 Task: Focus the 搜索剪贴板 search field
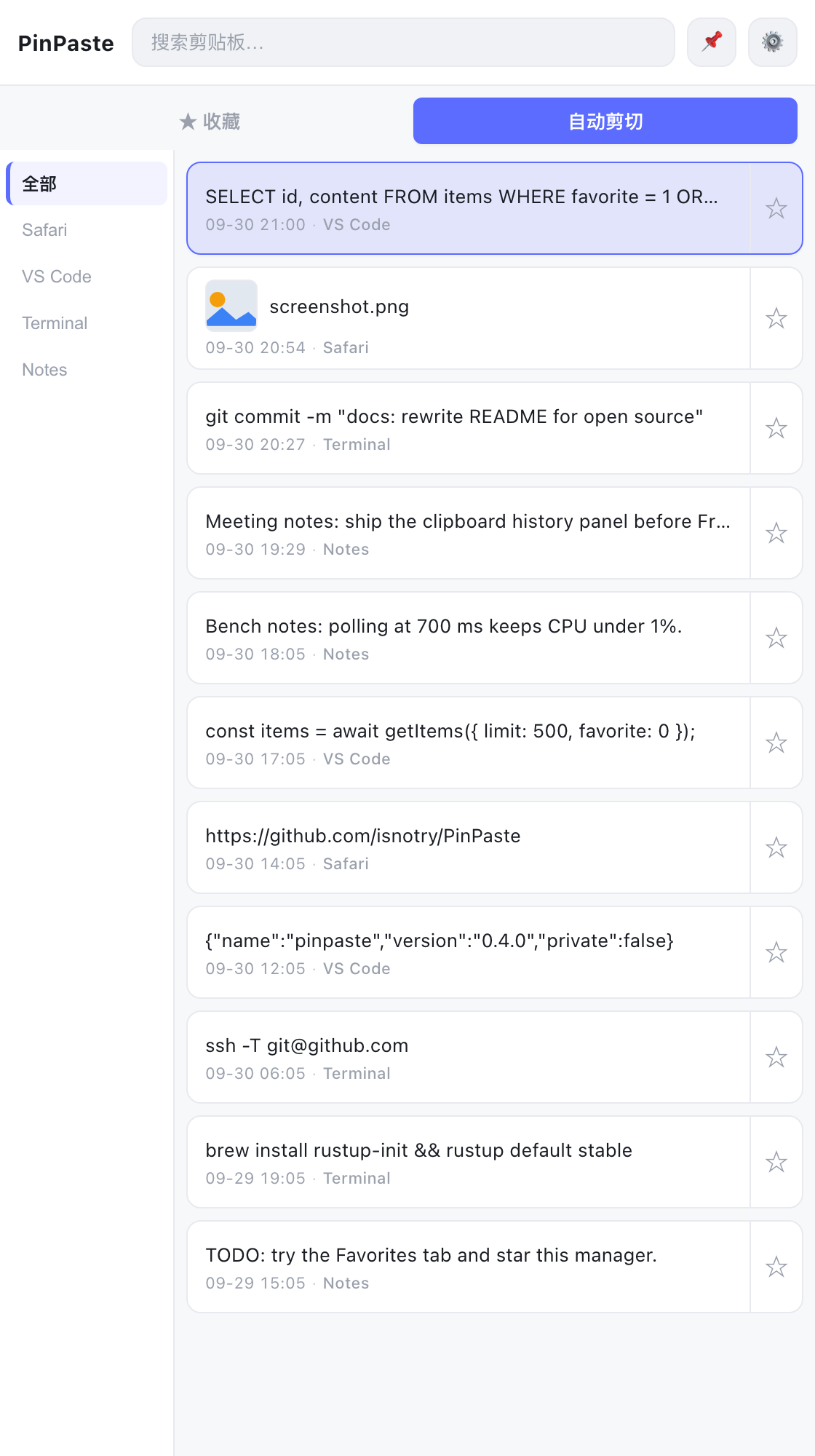click(403, 42)
